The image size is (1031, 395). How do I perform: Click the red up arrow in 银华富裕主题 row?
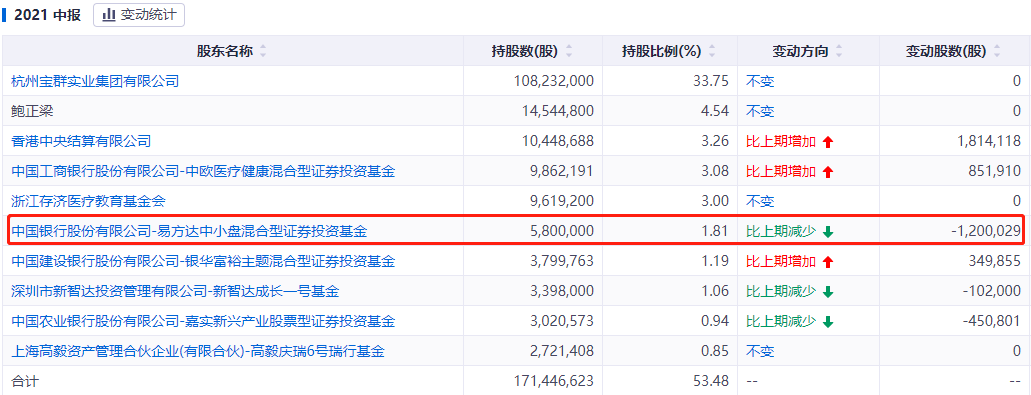click(x=828, y=262)
